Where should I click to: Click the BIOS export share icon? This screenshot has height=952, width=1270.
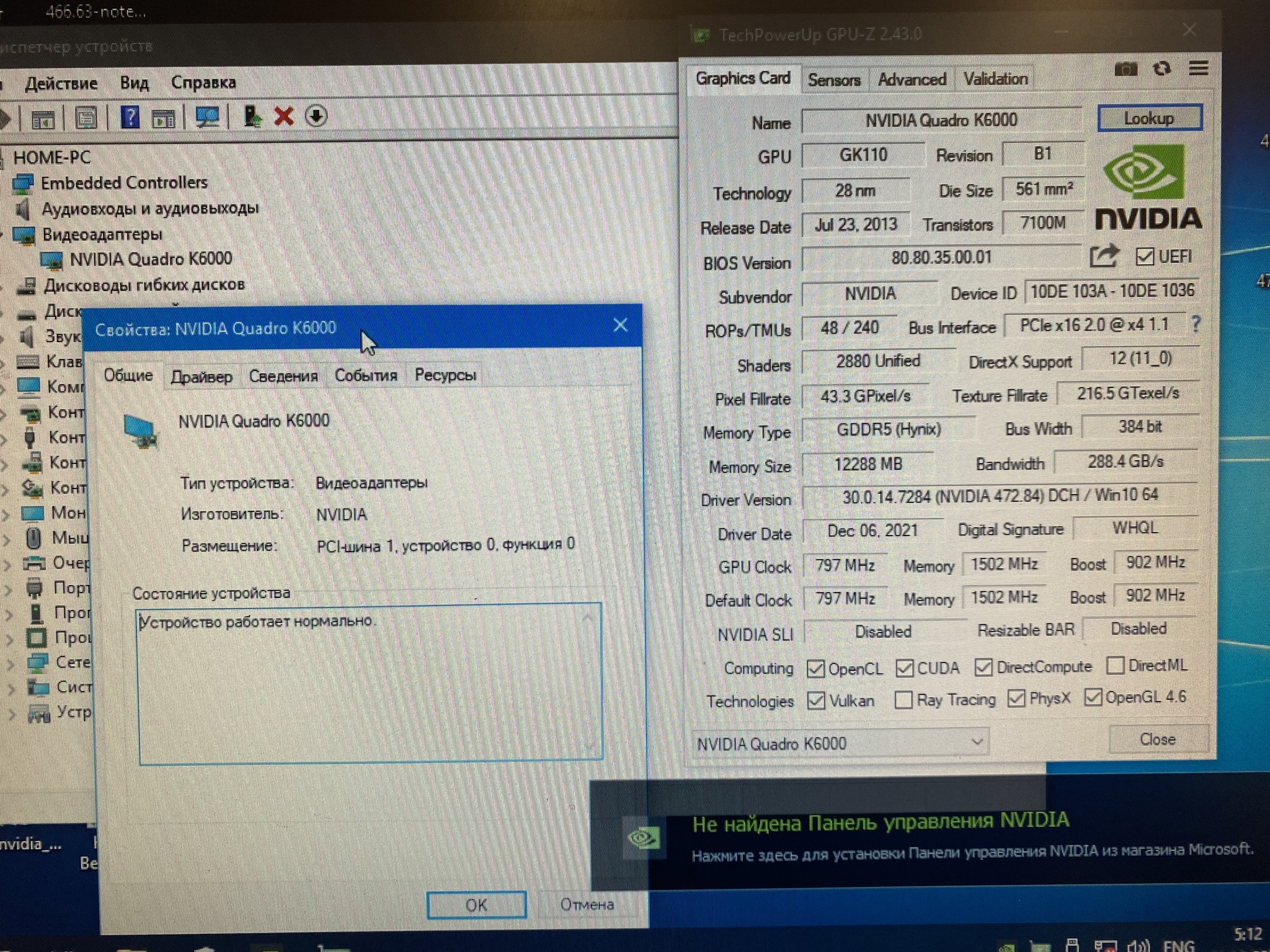[x=1104, y=256]
